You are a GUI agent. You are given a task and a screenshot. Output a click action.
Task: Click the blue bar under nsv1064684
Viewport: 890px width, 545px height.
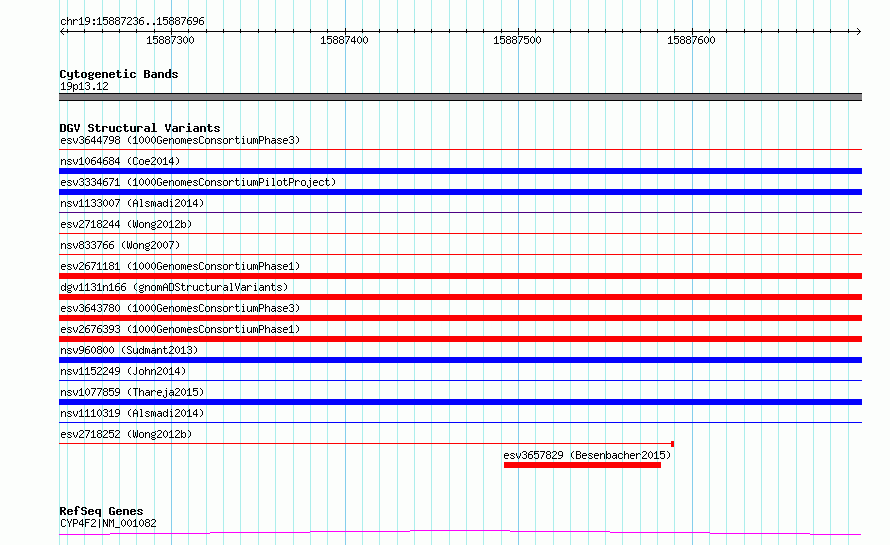tap(460, 171)
